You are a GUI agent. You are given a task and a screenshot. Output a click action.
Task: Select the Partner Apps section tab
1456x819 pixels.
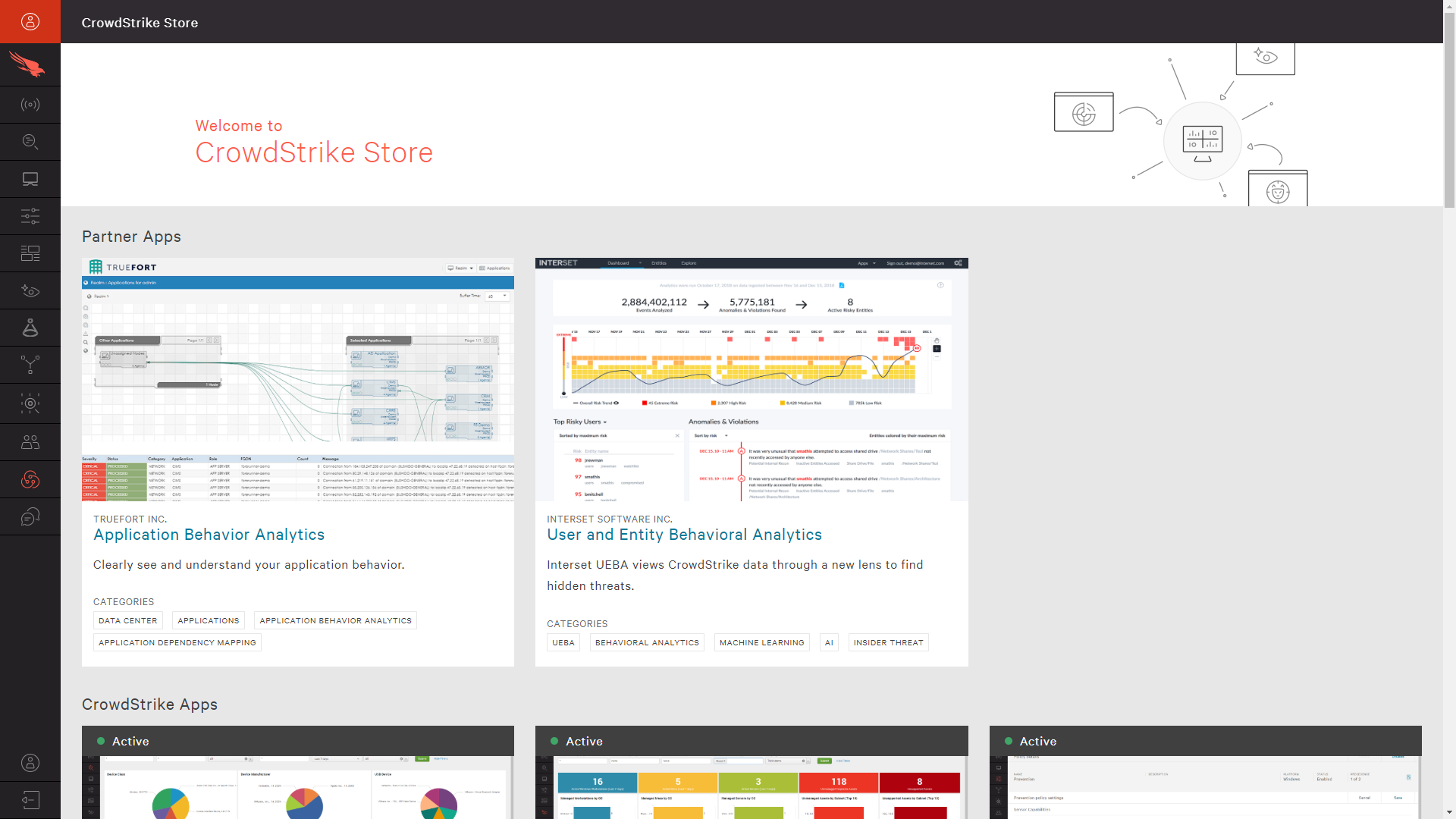pyautogui.click(x=131, y=236)
